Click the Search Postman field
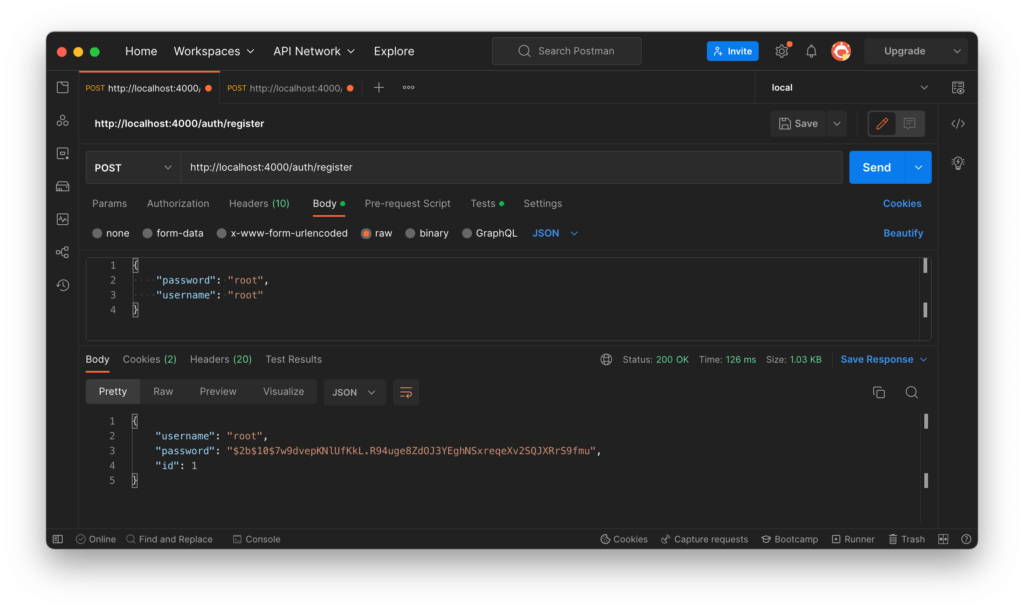The height and width of the screenshot is (610, 1024). 567,51
